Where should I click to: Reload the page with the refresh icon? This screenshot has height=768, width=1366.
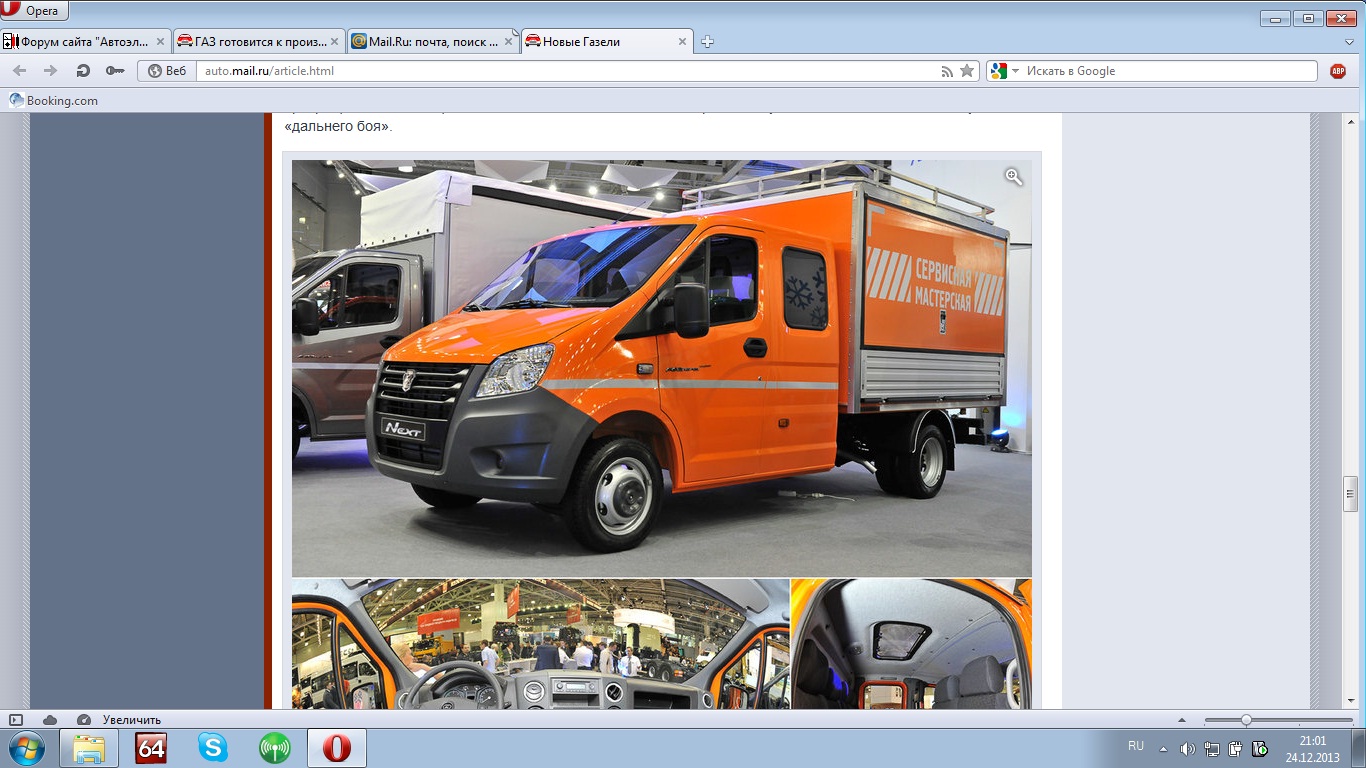coord(83,71)
